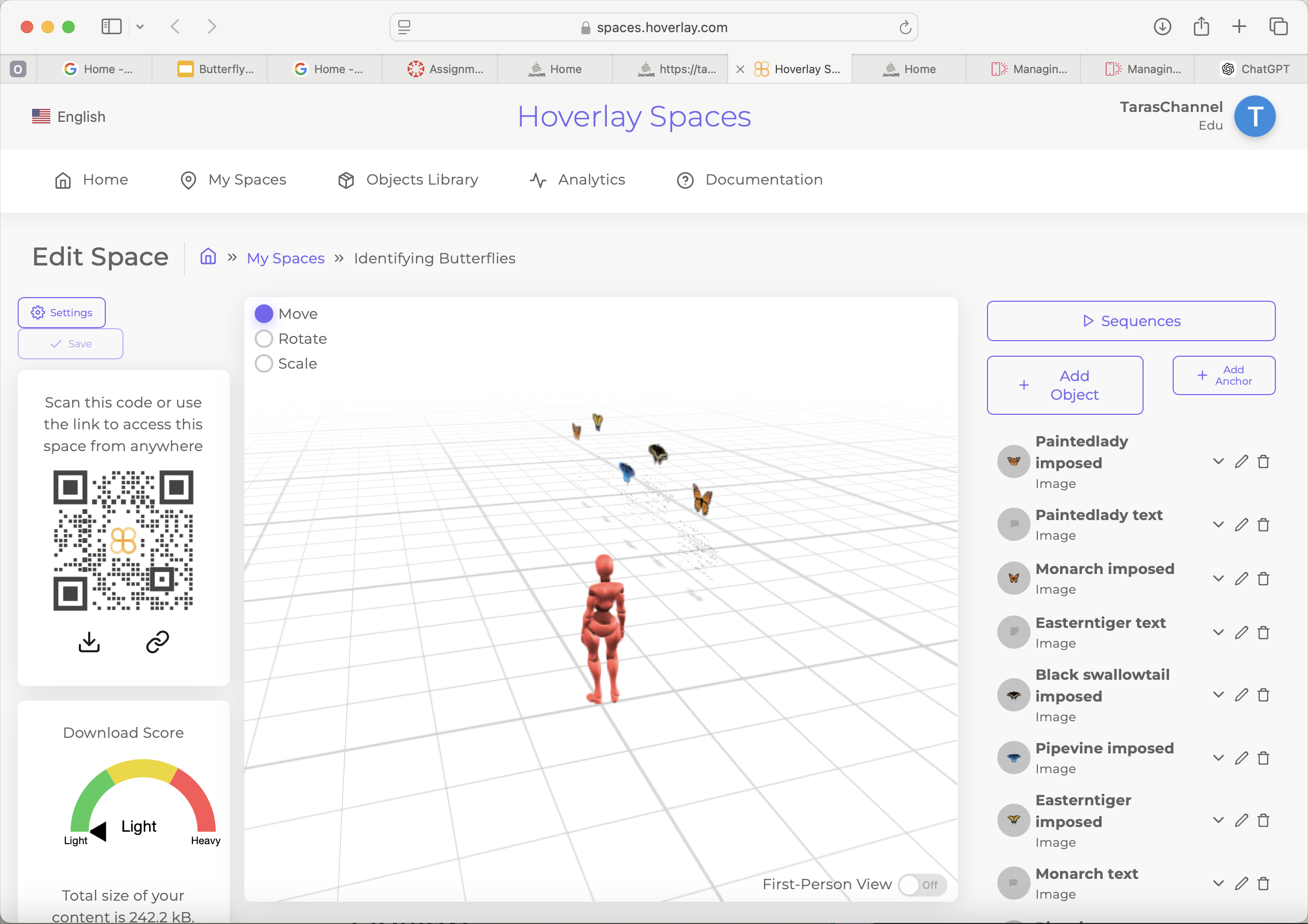Select the Move transform mode
The height and width of the screenshot is (924, 1308).
tap(264, 314)
